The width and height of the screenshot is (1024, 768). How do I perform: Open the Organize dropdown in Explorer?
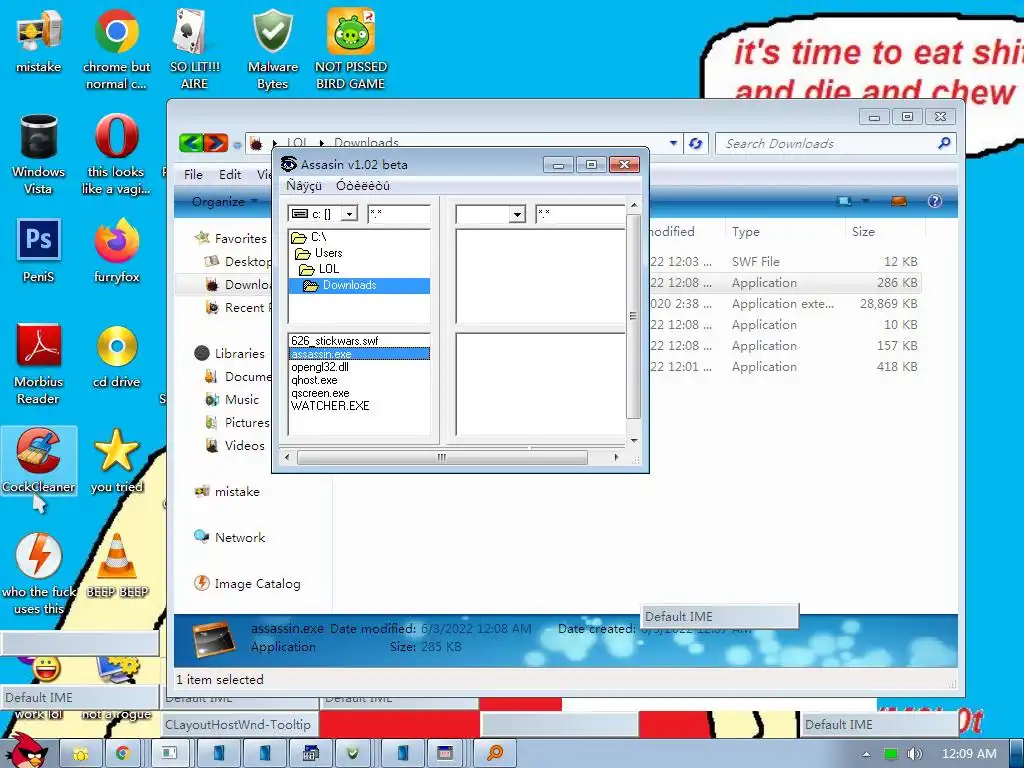pyautogui.click(x=224, y=201)
